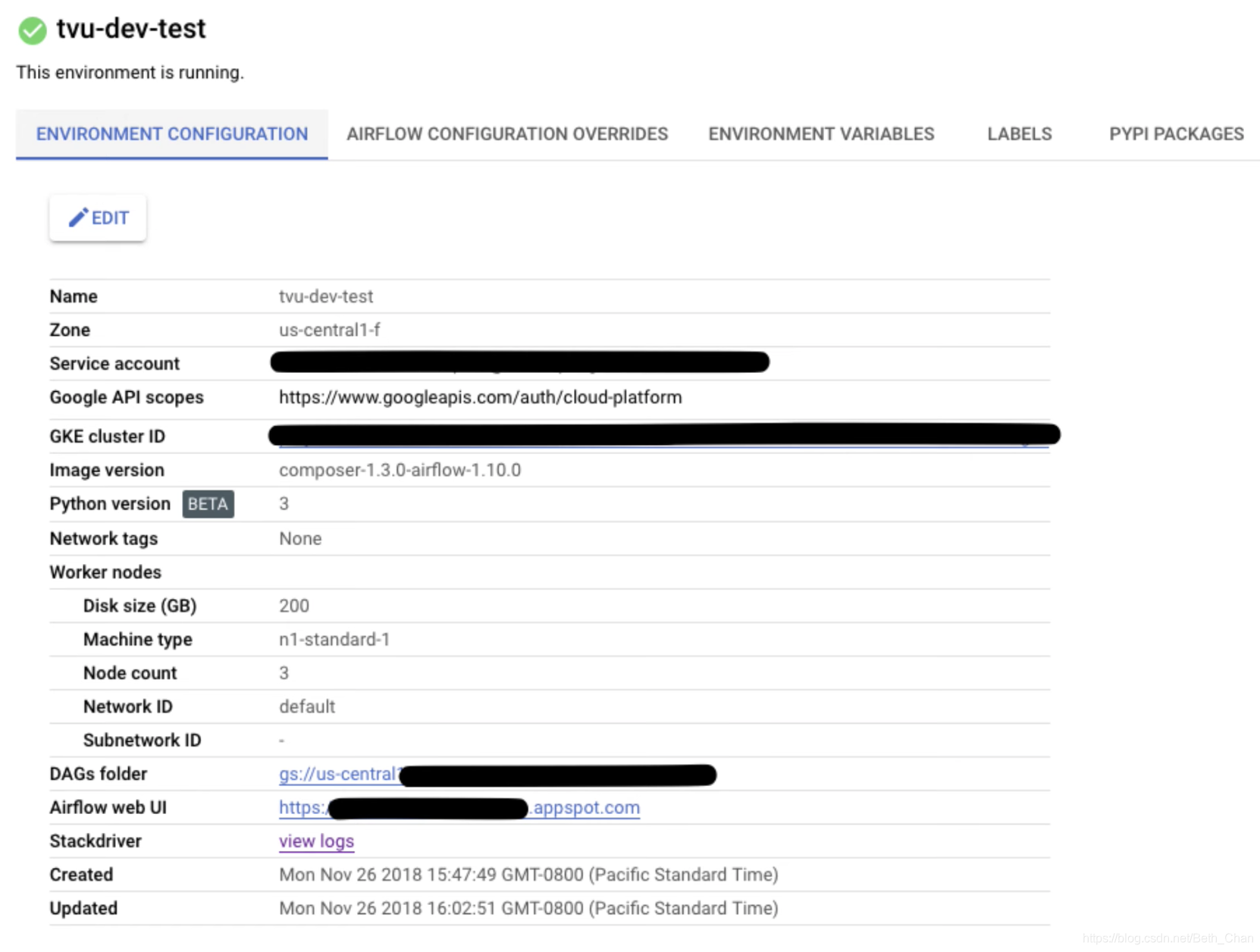Click the Network ID value default
Image resolution: width=1260 pixels, height=952 pixels.
coord(307,706)
